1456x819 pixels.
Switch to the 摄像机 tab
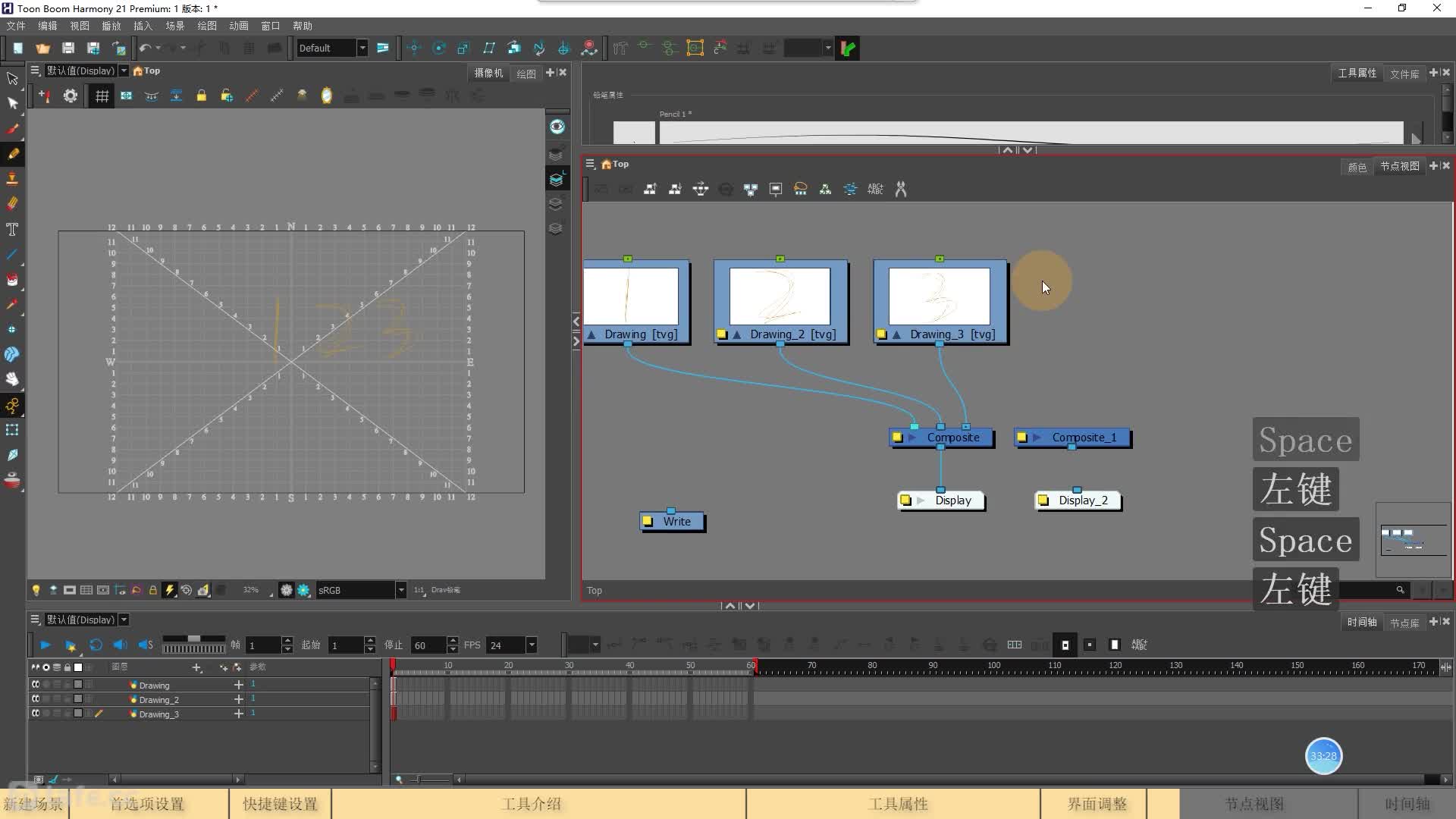[x=488, y=73]
